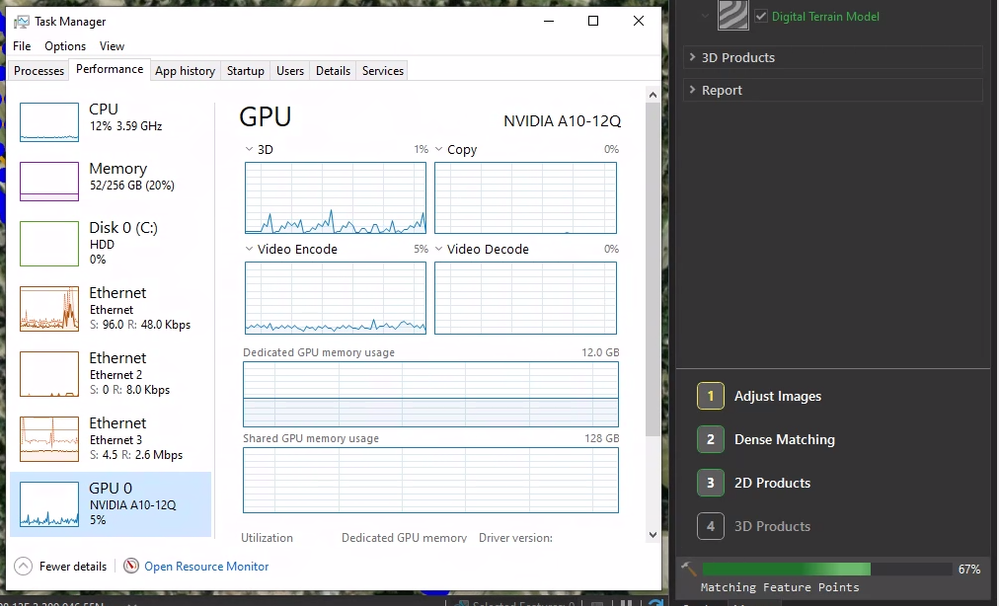Switch to the App history tab
Screen dimensions: 999x606
(185, 71)
